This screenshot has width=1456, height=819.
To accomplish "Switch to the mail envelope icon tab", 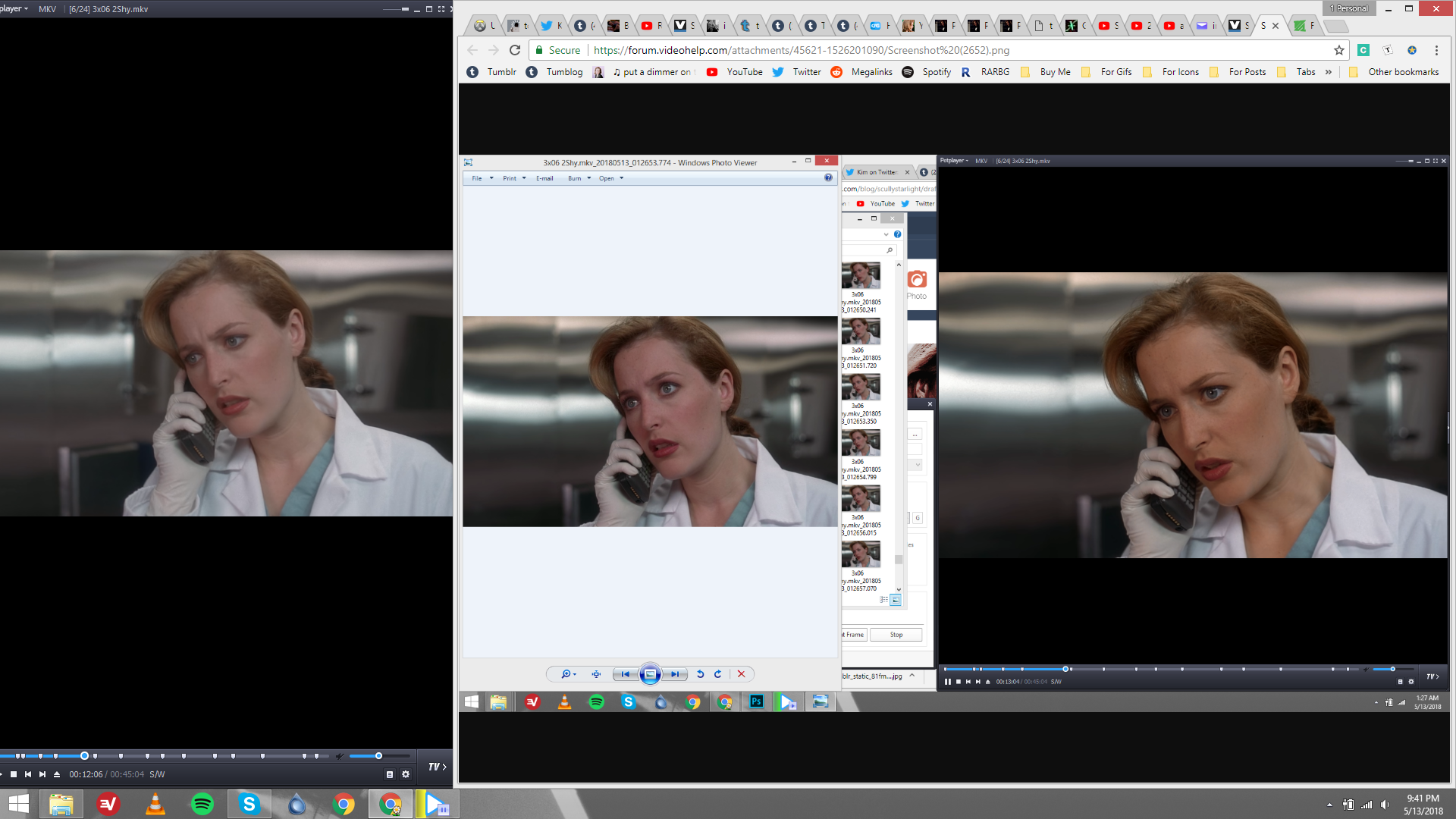I will coord(1207,26).
